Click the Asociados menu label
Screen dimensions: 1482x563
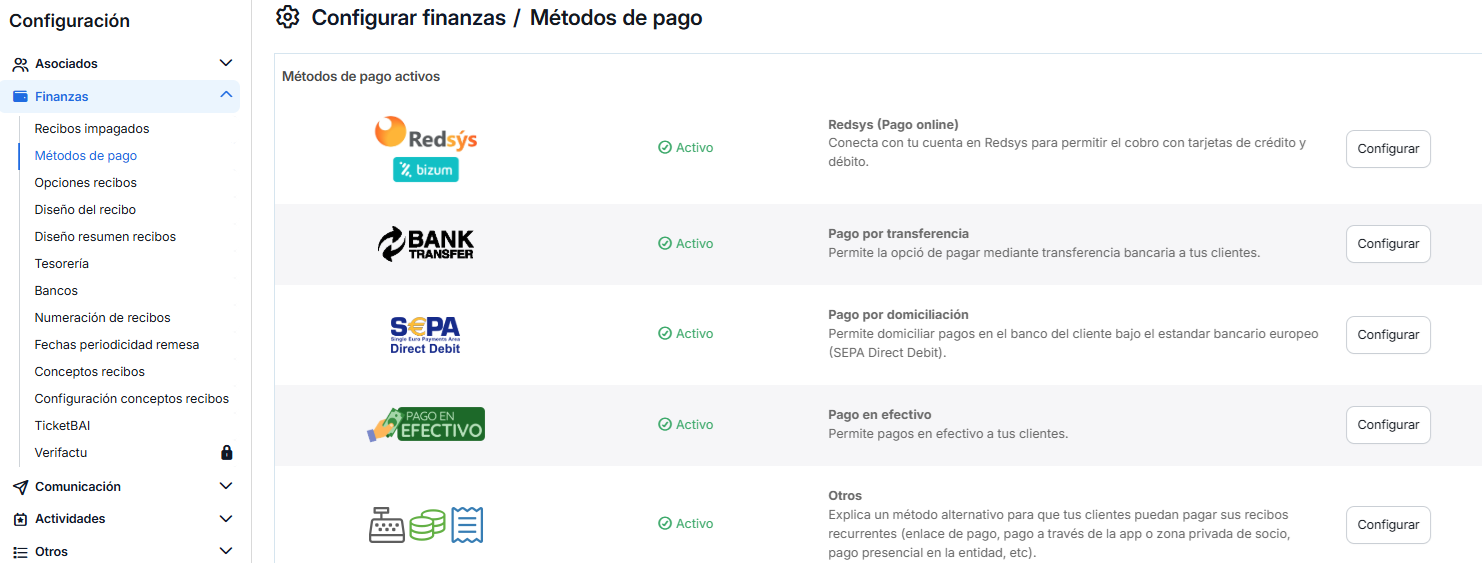[66, 64]
